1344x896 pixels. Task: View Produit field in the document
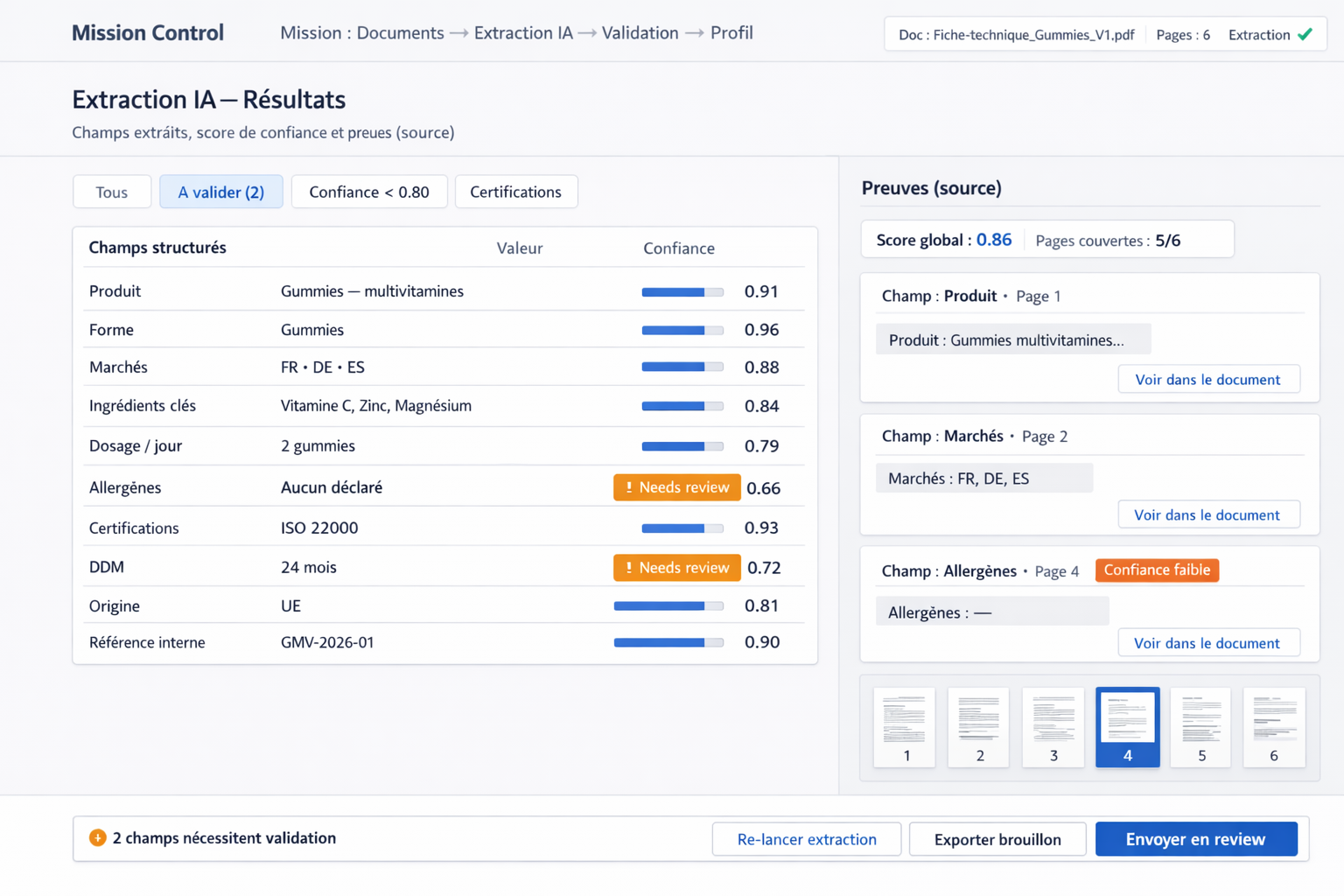(x=1207, y=379)
